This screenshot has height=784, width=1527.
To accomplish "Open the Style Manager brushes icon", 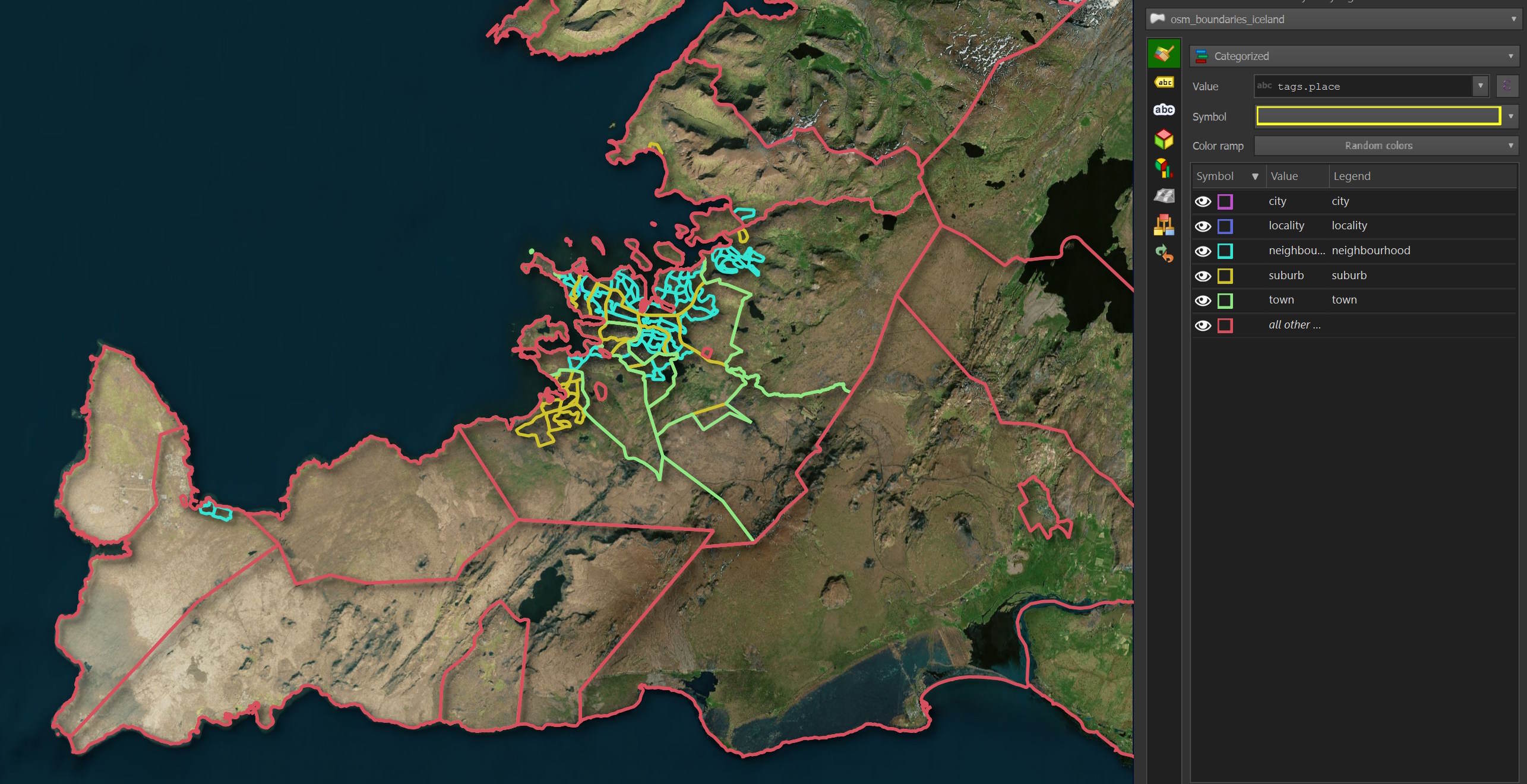I will (1164, 225).
